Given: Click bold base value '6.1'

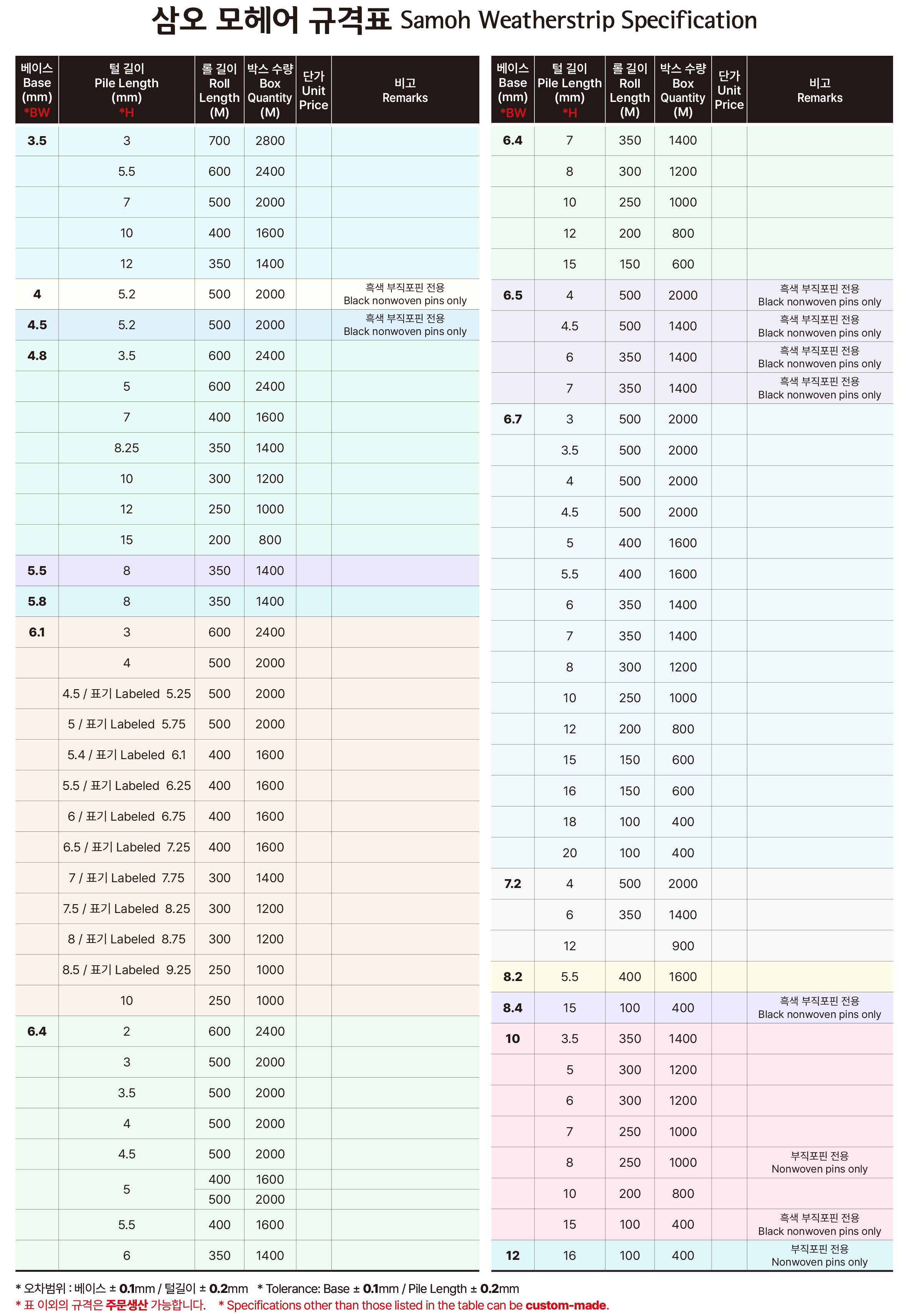Looking at the screenshot, I should (37, 632).
